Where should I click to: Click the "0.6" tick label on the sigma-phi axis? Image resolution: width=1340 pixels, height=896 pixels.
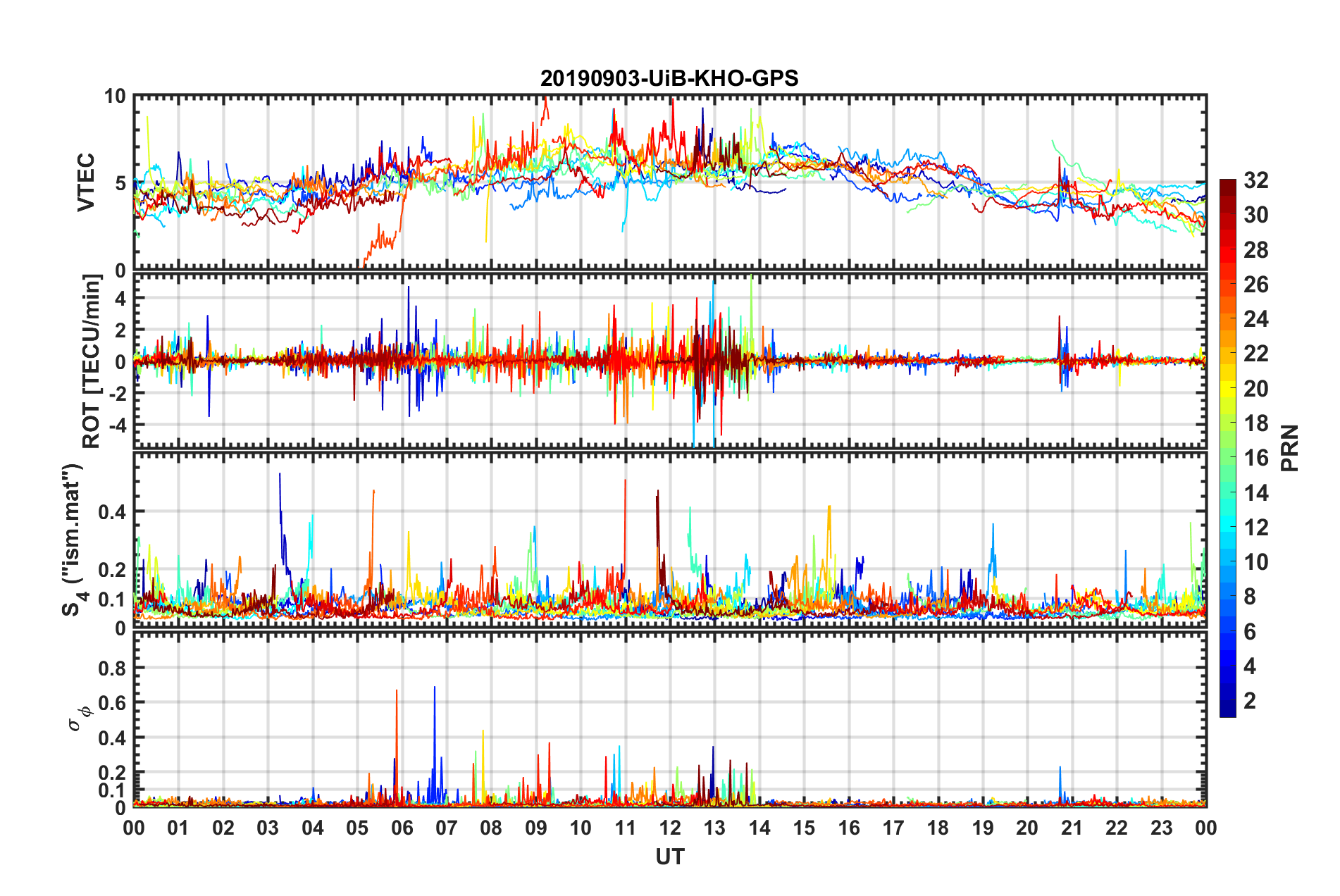(x=113, y=702)
